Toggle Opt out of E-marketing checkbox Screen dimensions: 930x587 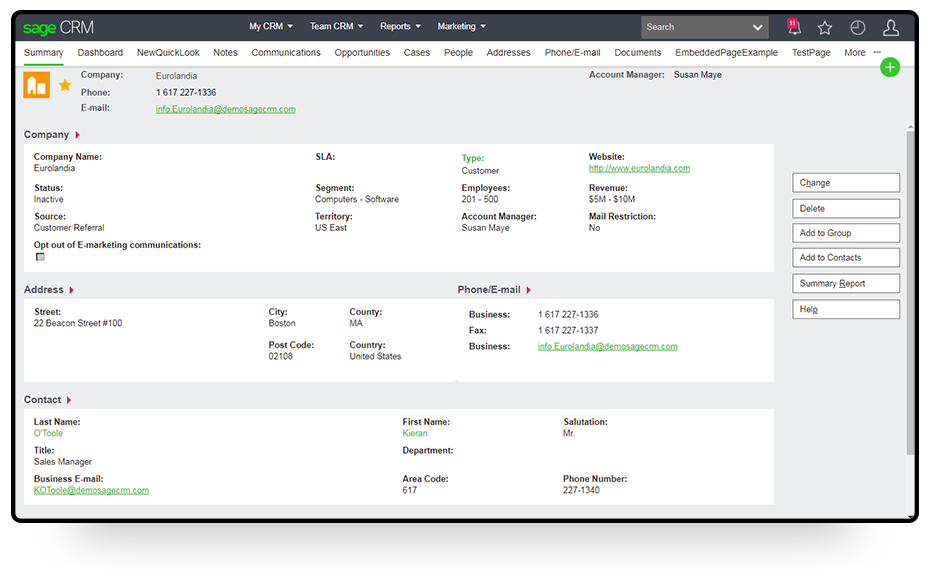click(40, 257)
